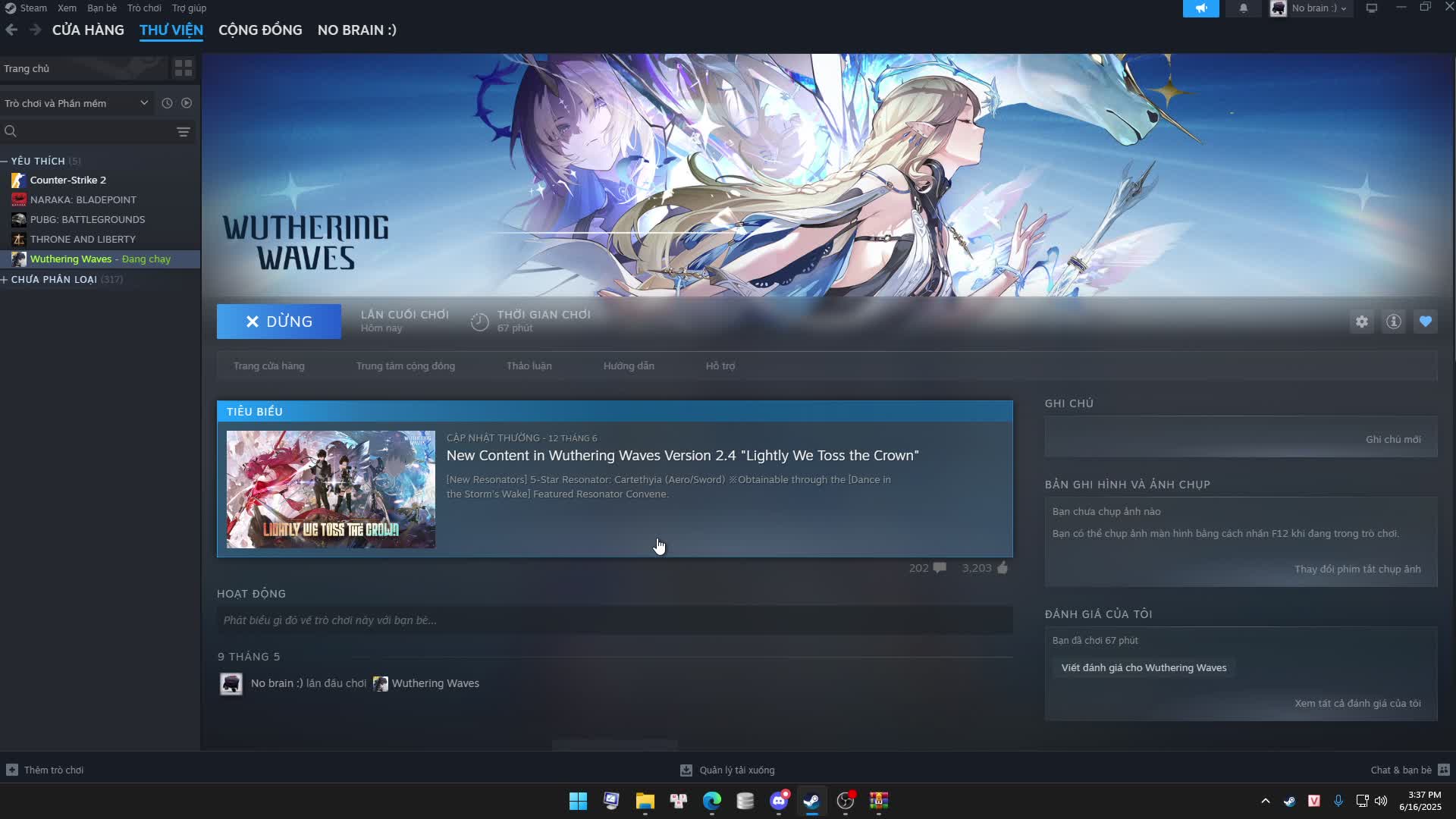Toggle Big Picture mode display icon

[x=1372, y=8]
